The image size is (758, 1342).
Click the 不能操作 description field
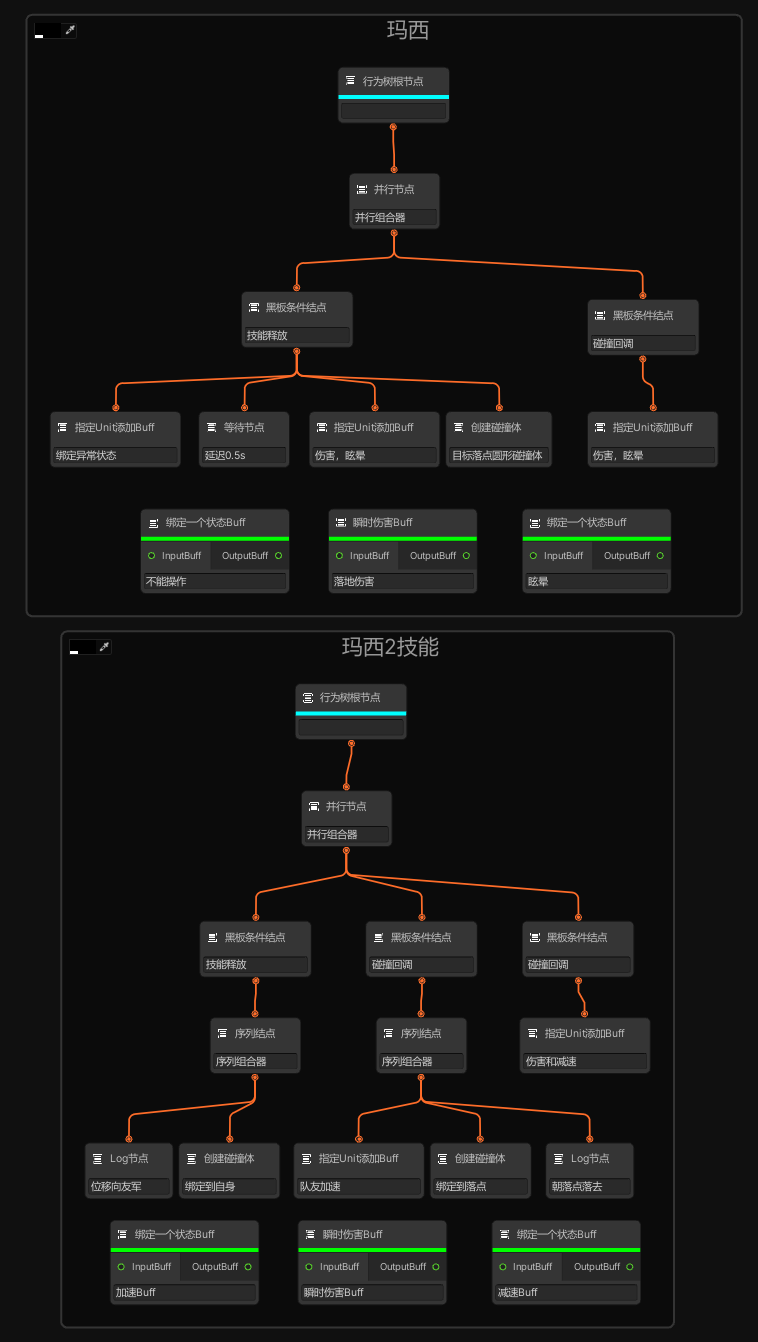point(215,581)
